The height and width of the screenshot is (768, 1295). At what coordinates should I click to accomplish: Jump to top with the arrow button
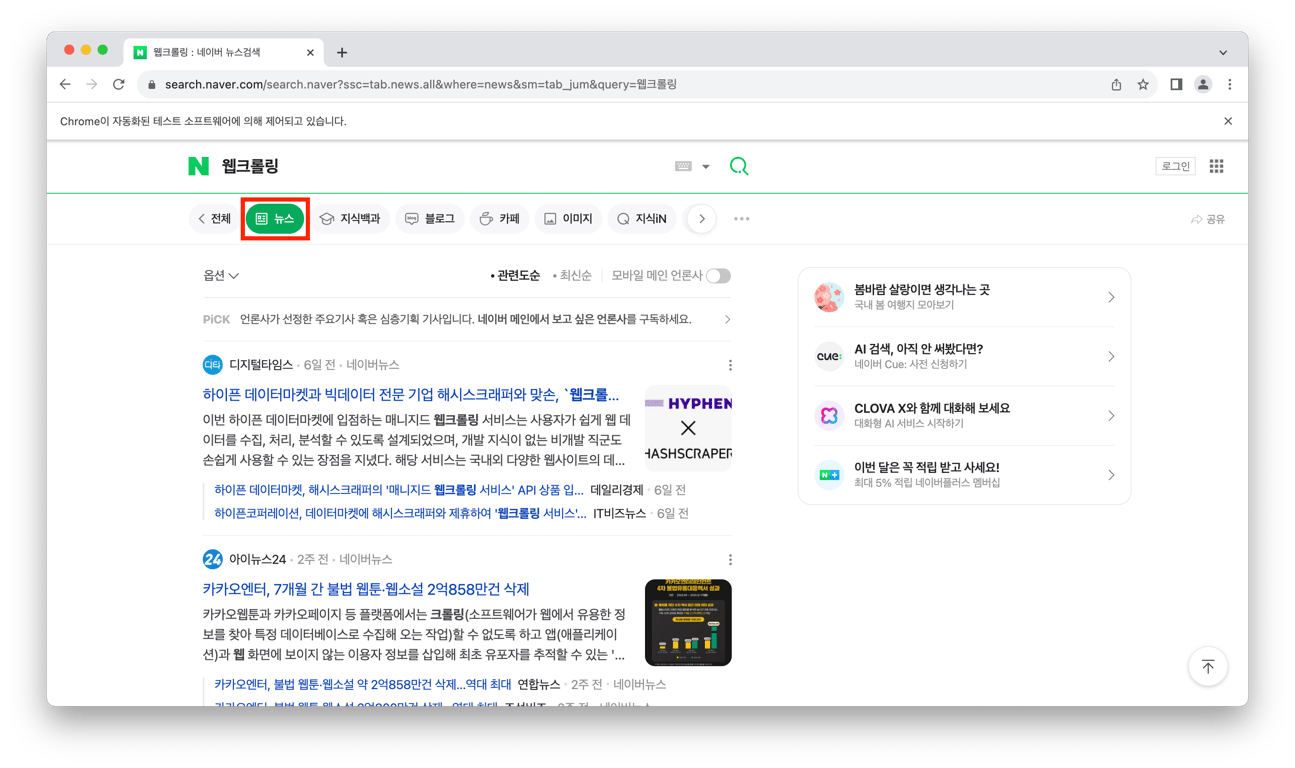(x=1208, y=667)
